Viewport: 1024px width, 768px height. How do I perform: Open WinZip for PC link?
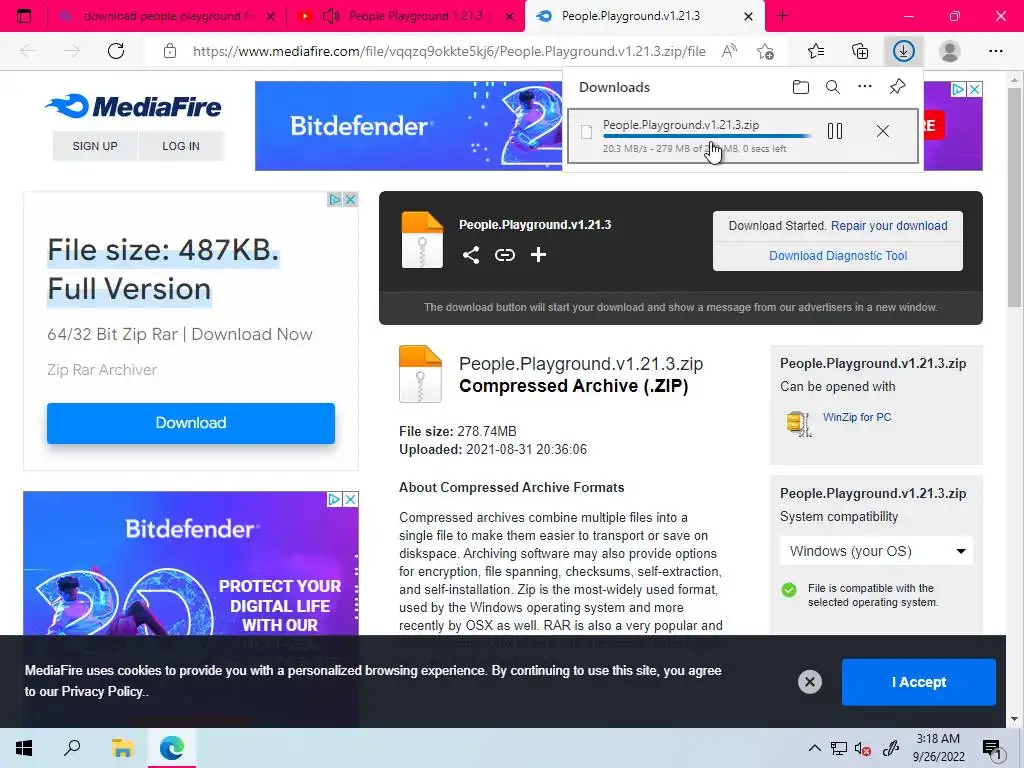[857, 417]
